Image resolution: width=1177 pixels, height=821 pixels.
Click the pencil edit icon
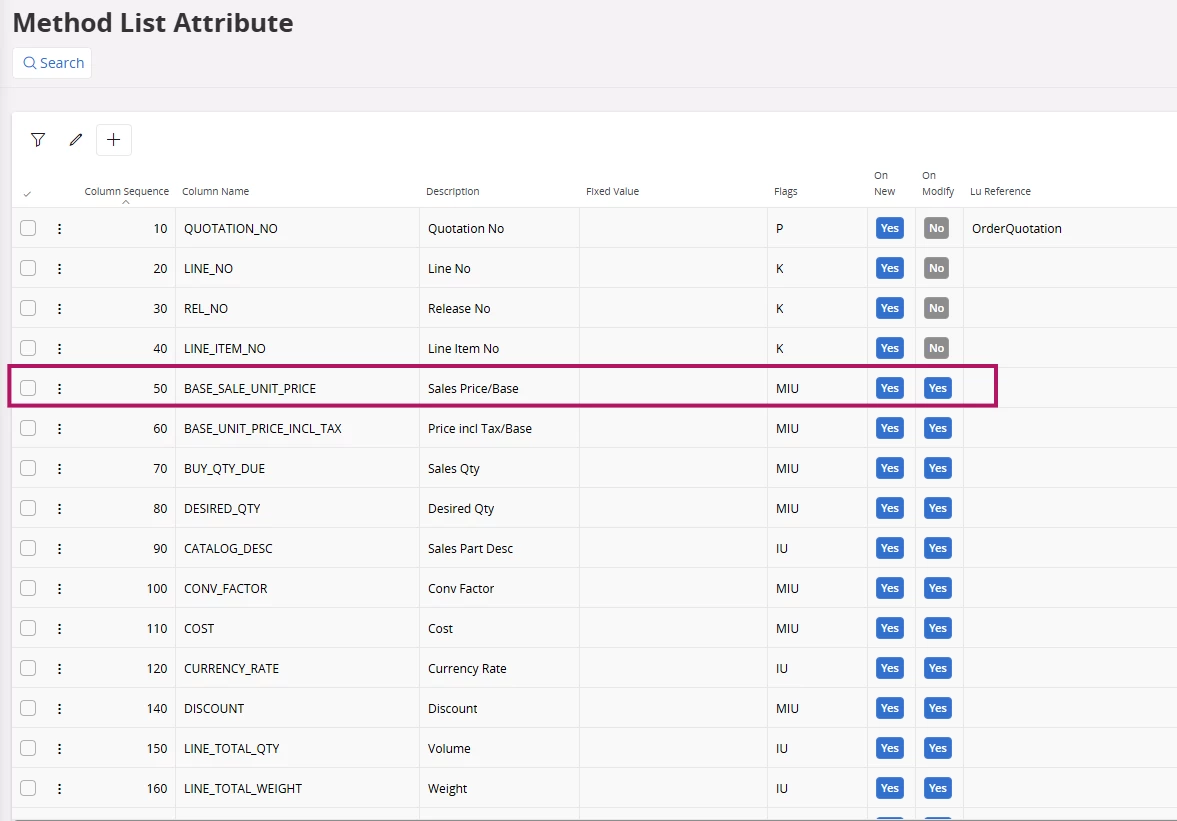pos(76,140)
